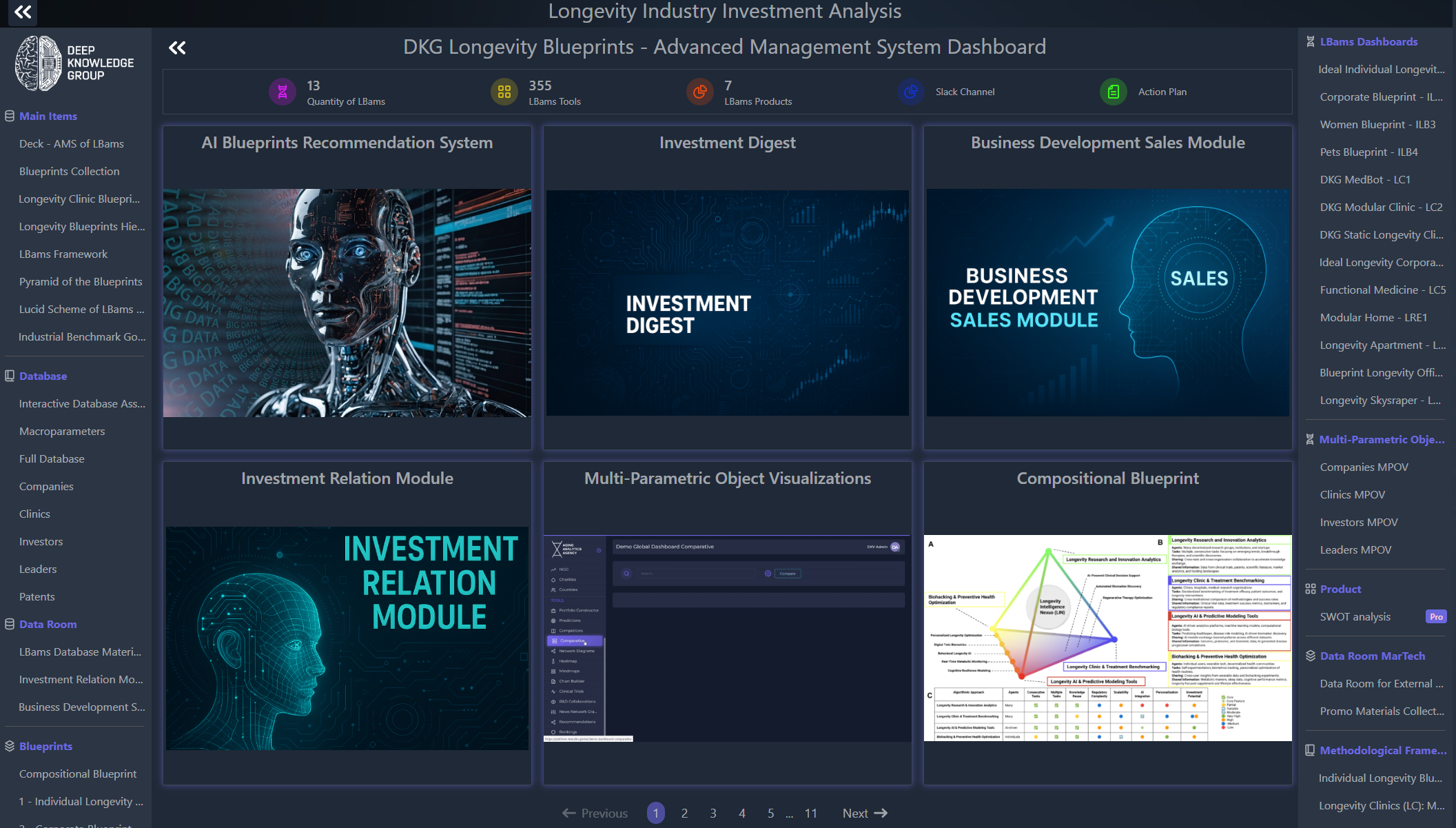Click the purple DNA Quantity of LBams icon
The image size is (1456, 828).
(282, 92)
